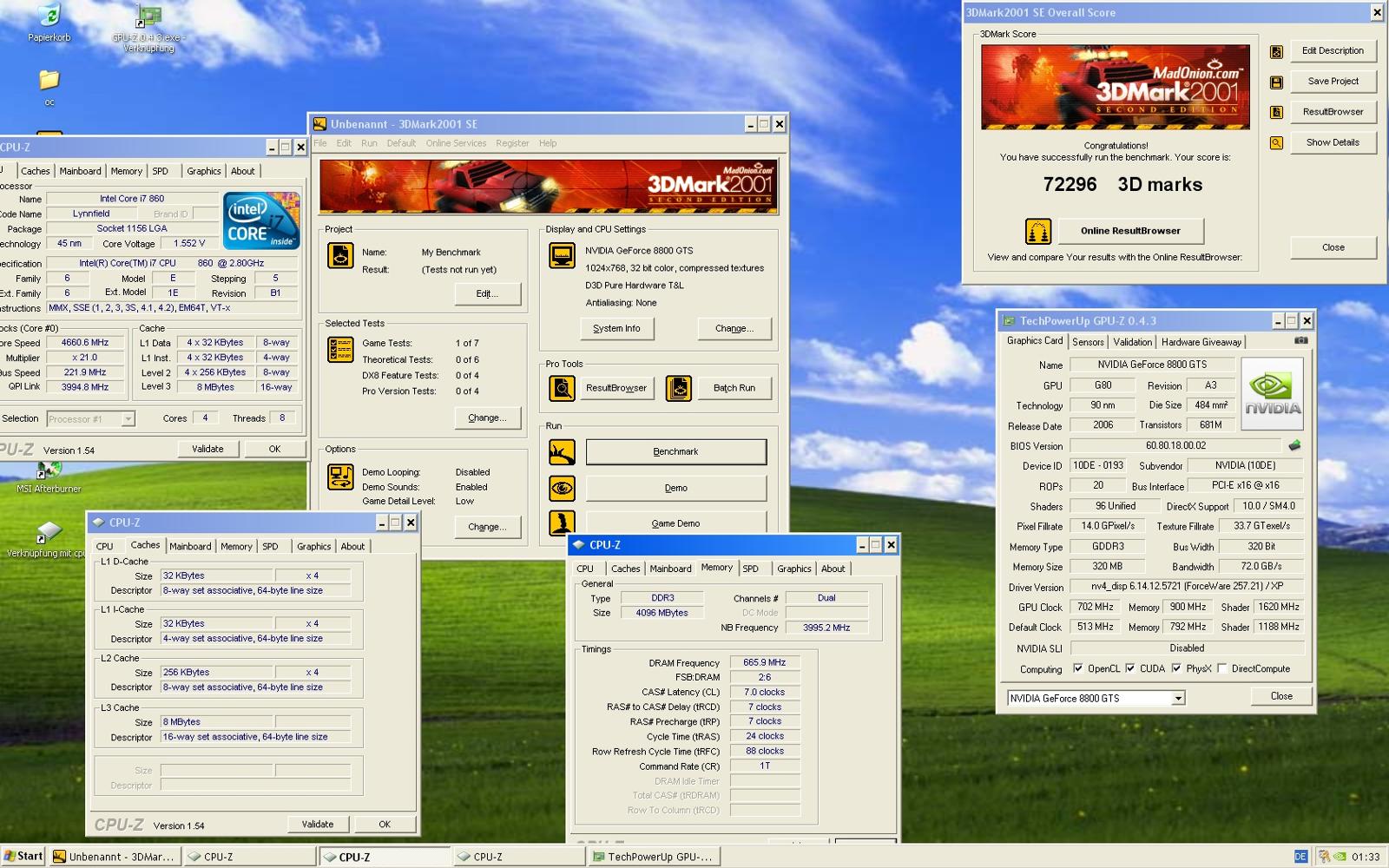The image size is (1389, 868).
Task: Click the Core Speed value 4660.6 MHz
Action: (85, 342)
